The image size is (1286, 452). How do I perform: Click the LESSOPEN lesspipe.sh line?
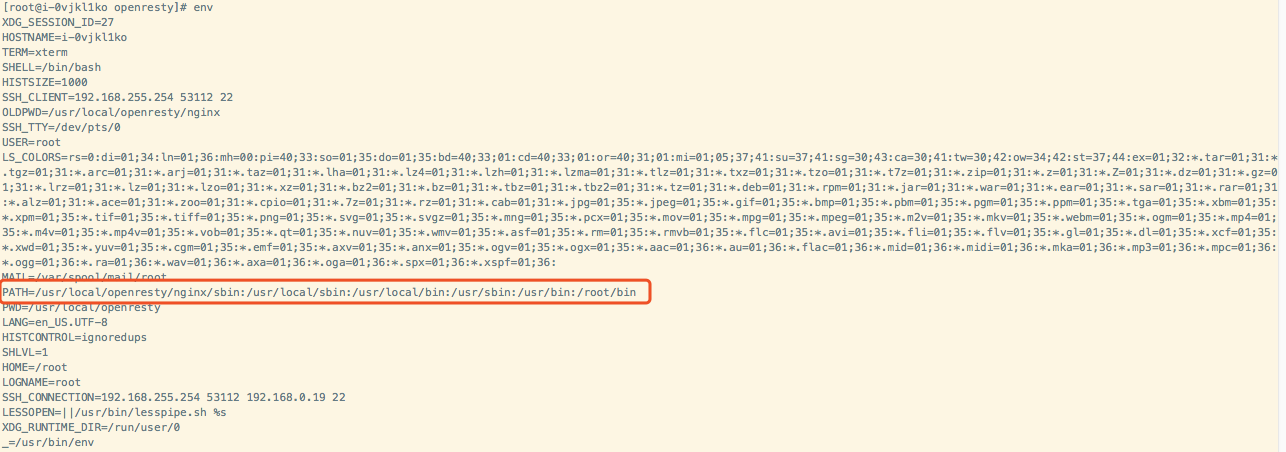114,412
